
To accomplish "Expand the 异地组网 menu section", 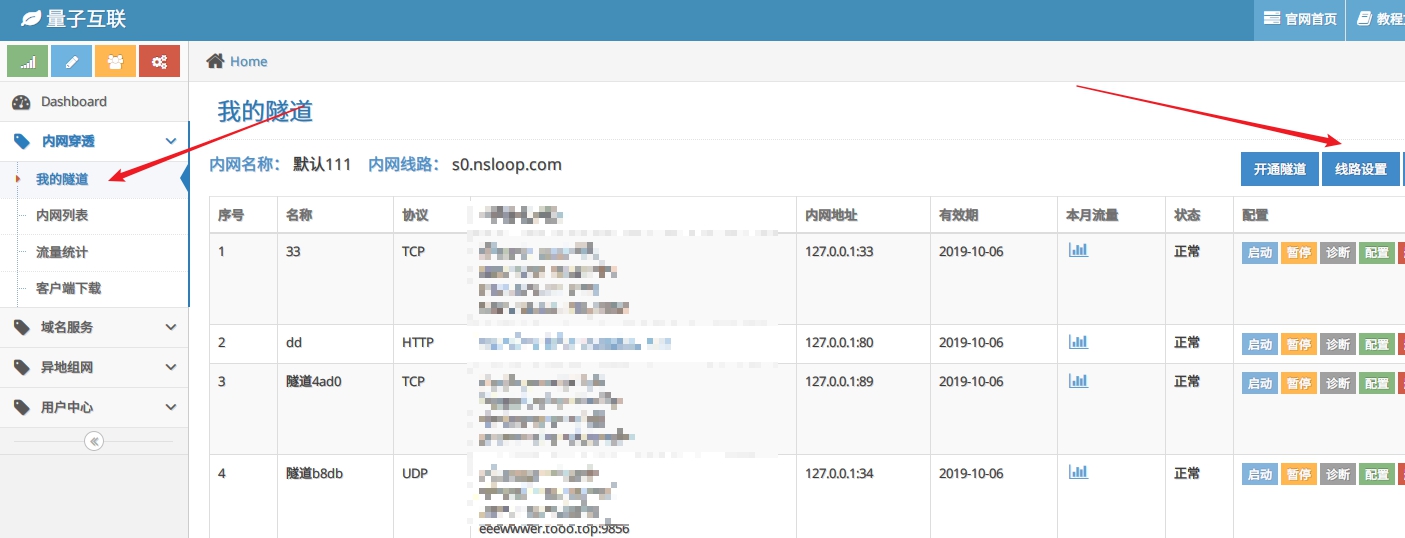I will pos(94,367).
